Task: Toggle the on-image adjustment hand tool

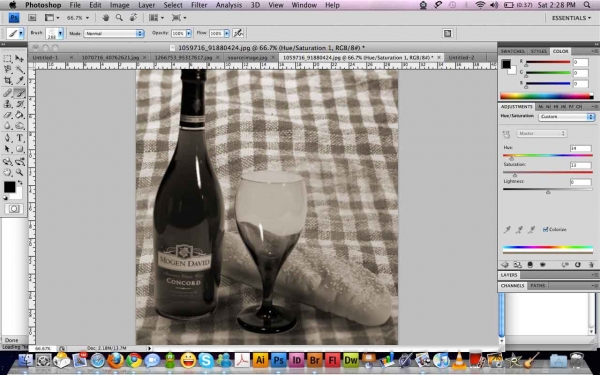Action: tap(506, 134)
